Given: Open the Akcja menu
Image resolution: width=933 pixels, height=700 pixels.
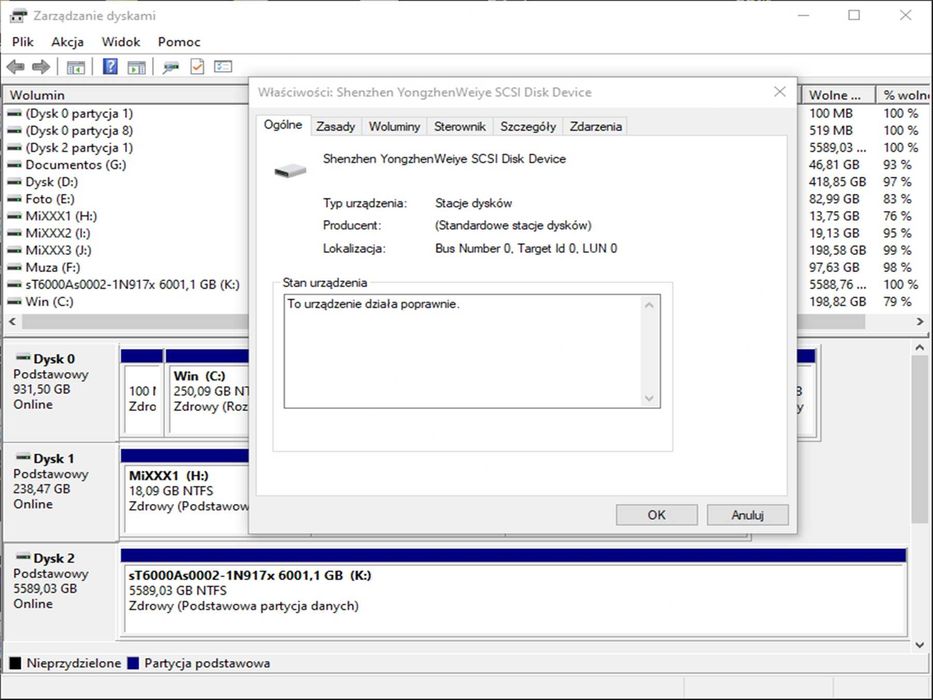Looking at the screenshot, I should [67, 42].
